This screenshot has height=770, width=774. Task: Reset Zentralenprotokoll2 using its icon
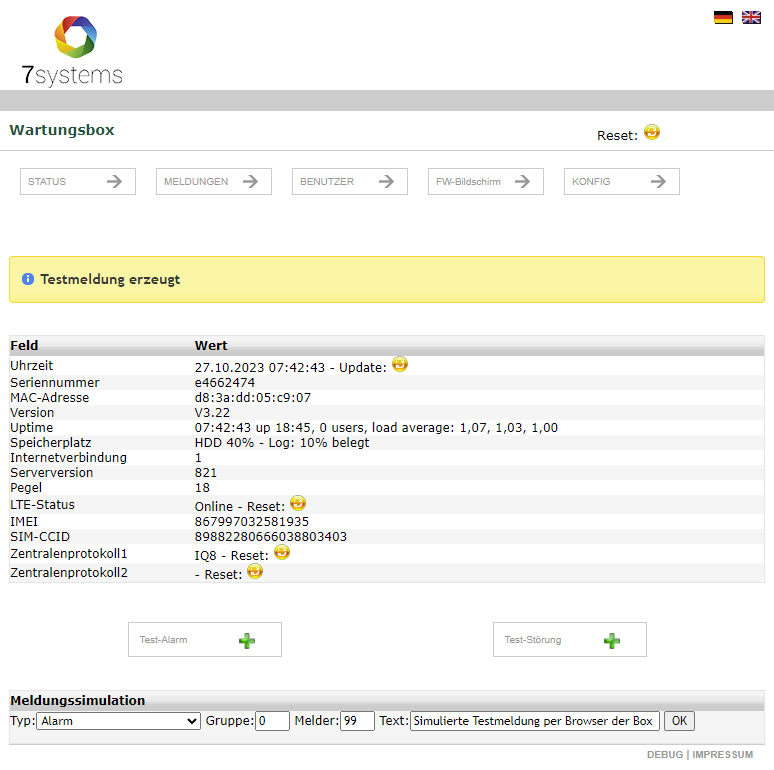click(x=255, y=572)
